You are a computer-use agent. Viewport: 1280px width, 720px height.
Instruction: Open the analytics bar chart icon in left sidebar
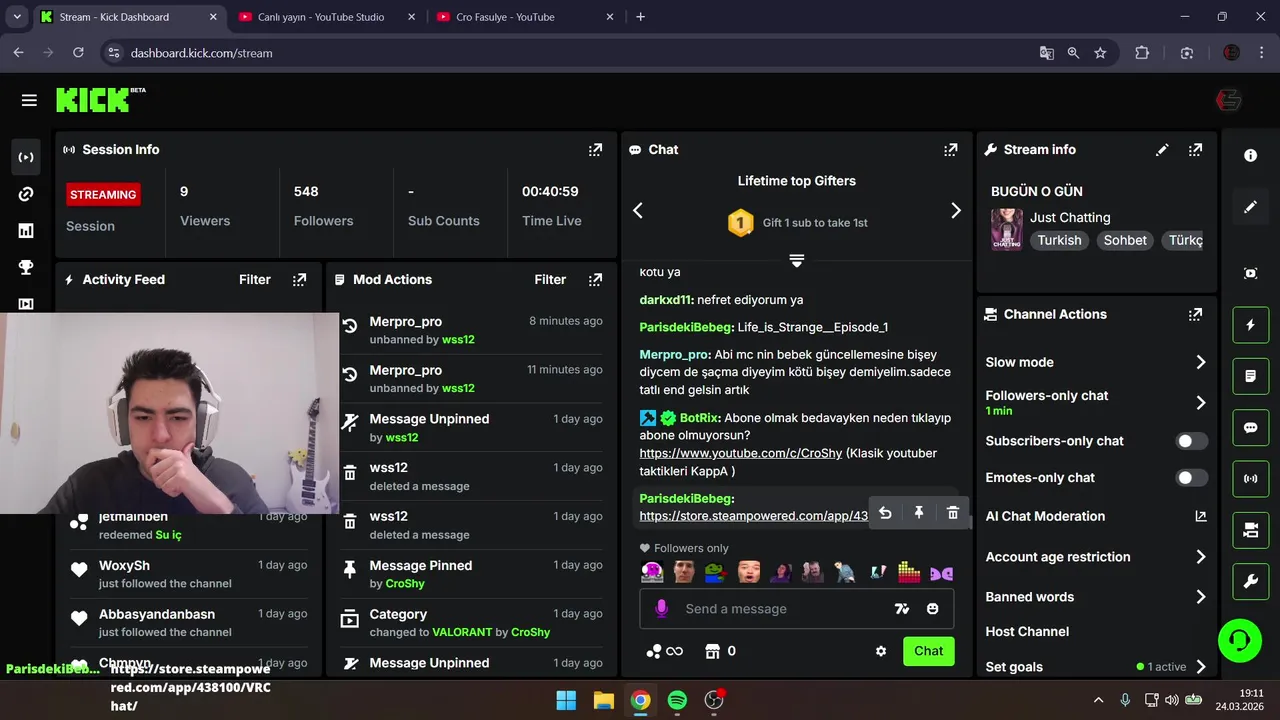tap(27, 231)
